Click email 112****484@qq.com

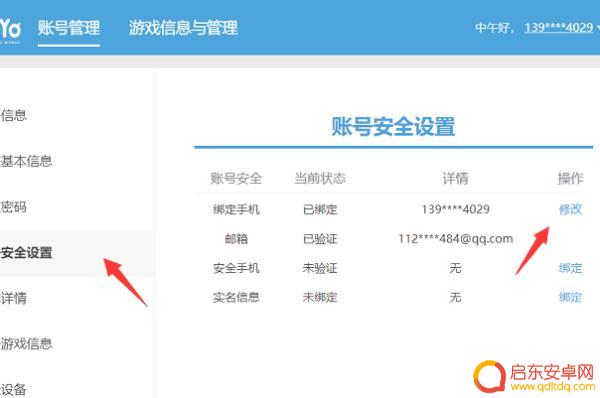(455, 239)
